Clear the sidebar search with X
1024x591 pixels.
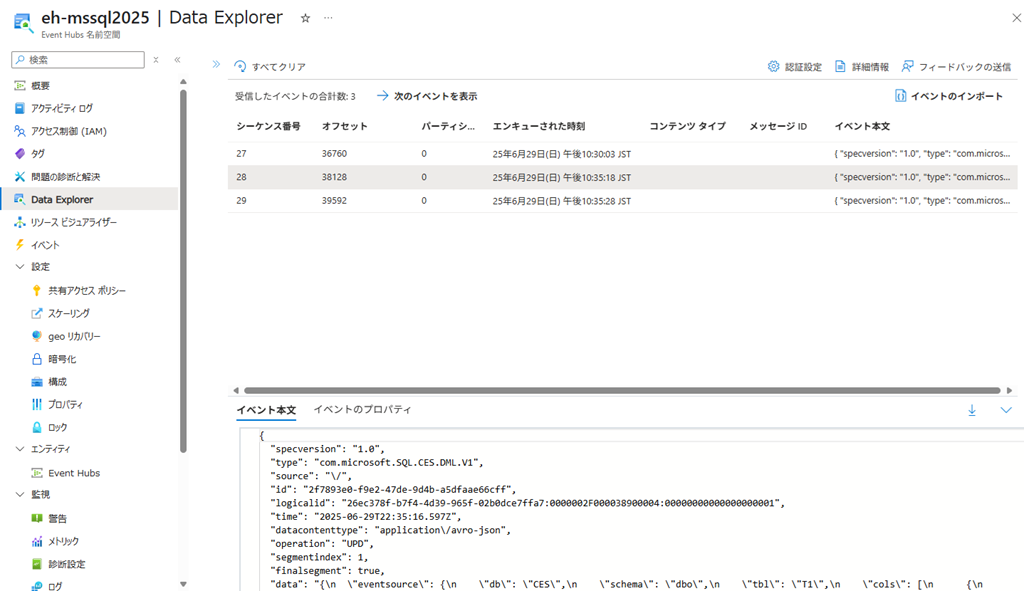click(156, 59)
